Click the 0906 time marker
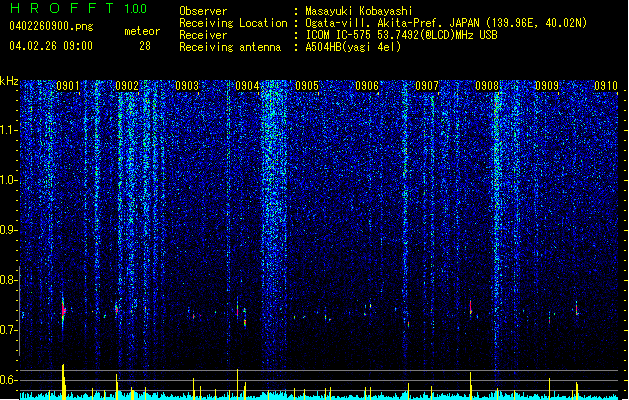Viewport: 629px width, 400px height. (367, 86)
